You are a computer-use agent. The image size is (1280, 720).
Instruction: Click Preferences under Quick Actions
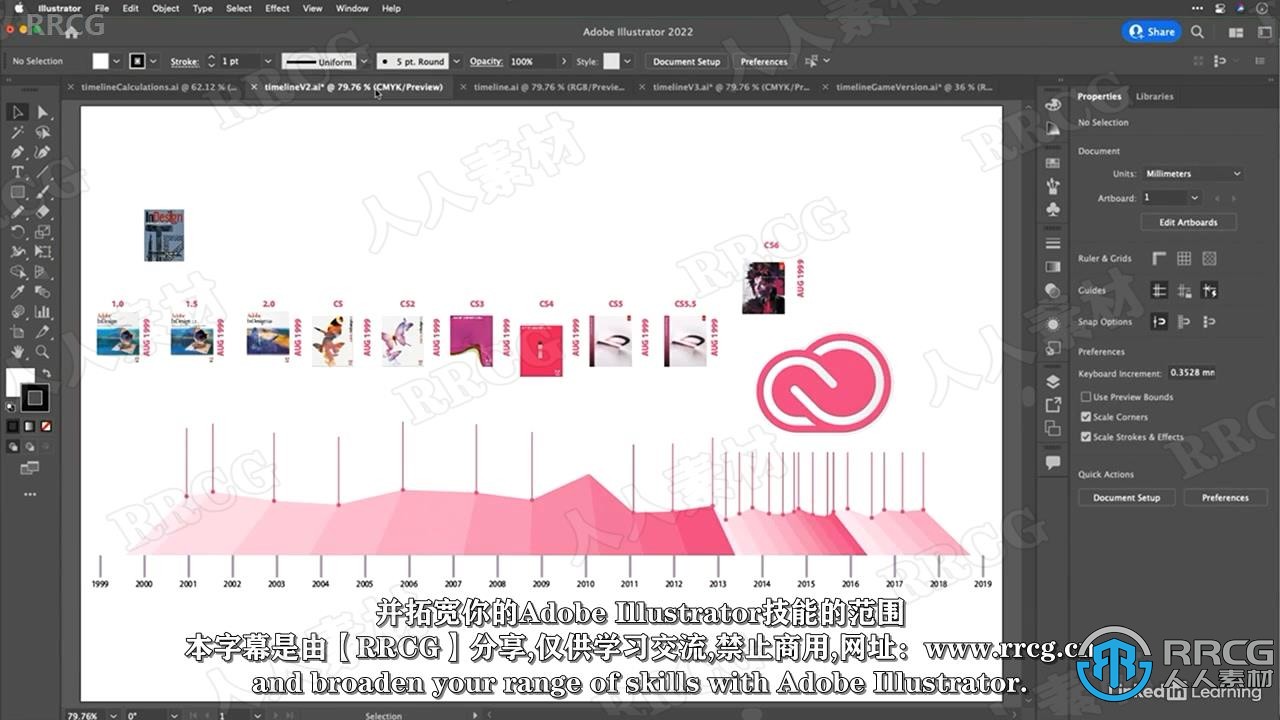coord(1225,497)
